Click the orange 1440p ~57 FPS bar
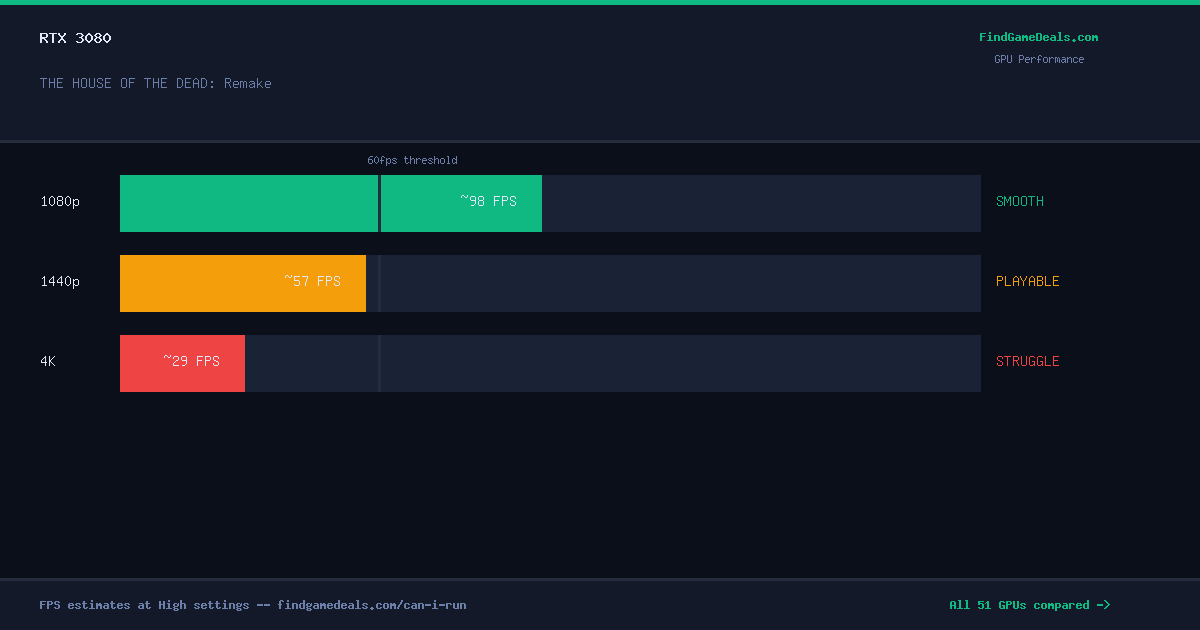Viewport: 1200px width, 630px height. 243,283
